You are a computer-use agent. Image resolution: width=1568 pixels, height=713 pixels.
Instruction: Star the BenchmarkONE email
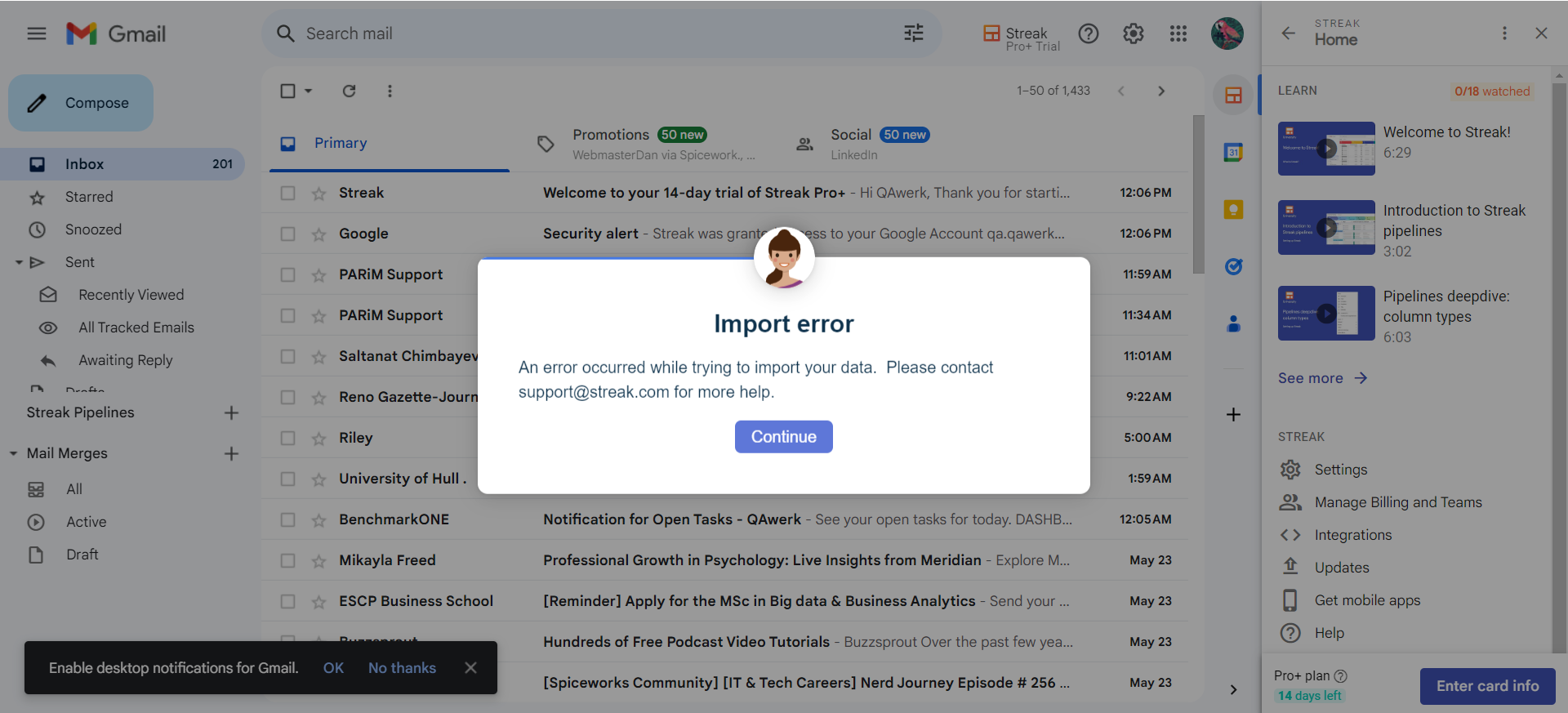point(318,519)
